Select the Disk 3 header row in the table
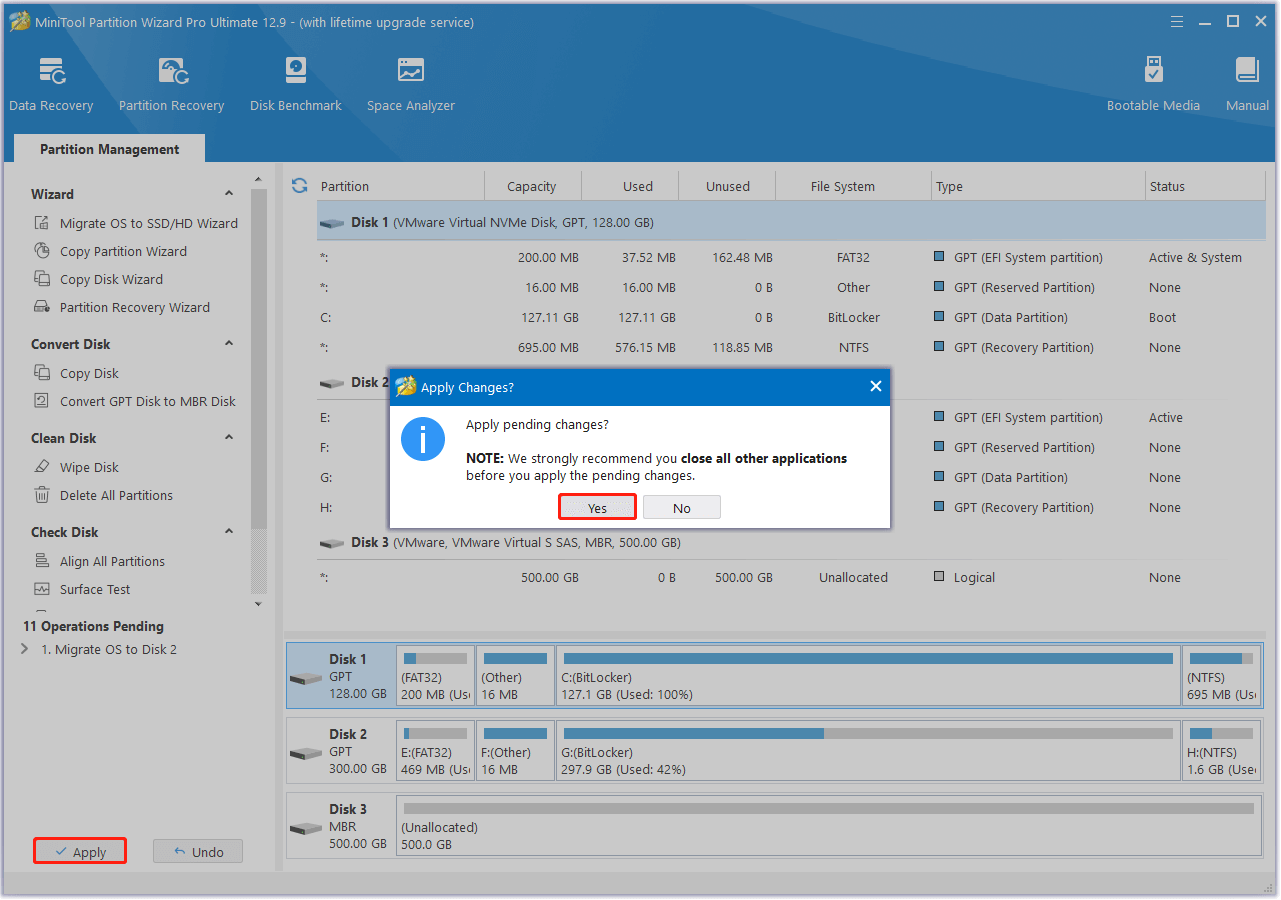 tap(791, 542)
